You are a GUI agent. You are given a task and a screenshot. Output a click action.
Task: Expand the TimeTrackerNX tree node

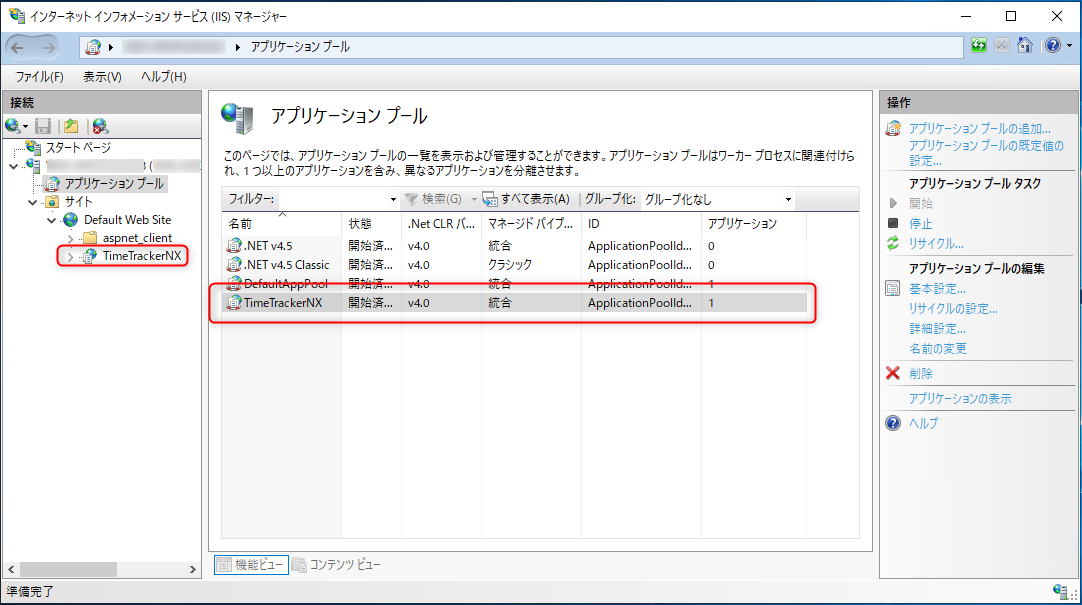70,257
